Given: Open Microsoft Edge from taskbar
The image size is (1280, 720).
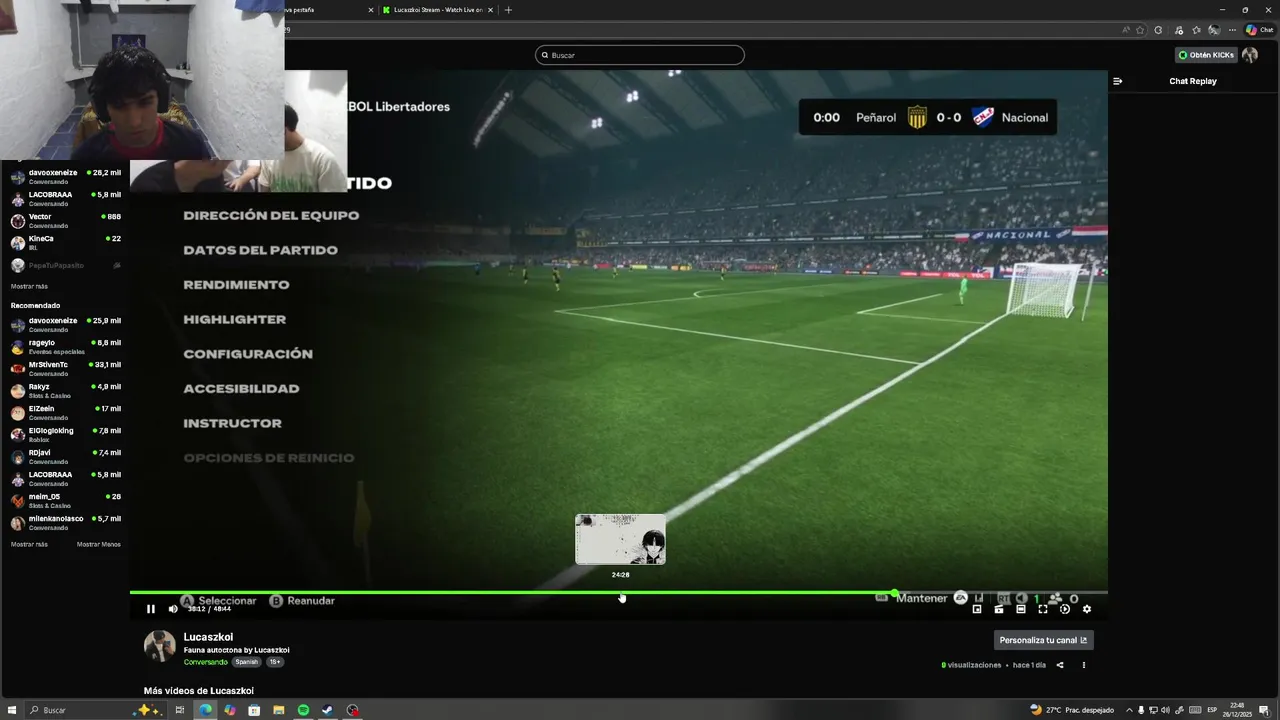Looking at the screenshot, I should pyautogui.click(x=205, y=710).
